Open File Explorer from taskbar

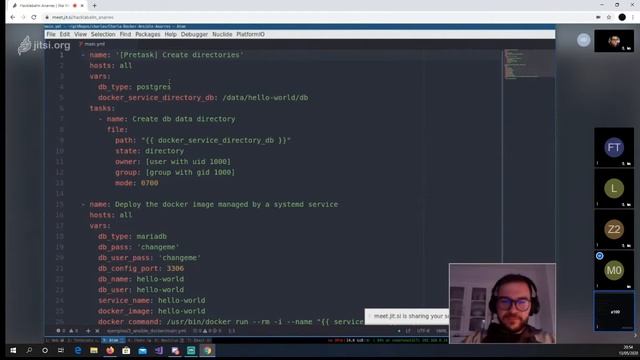pos(94,350)
